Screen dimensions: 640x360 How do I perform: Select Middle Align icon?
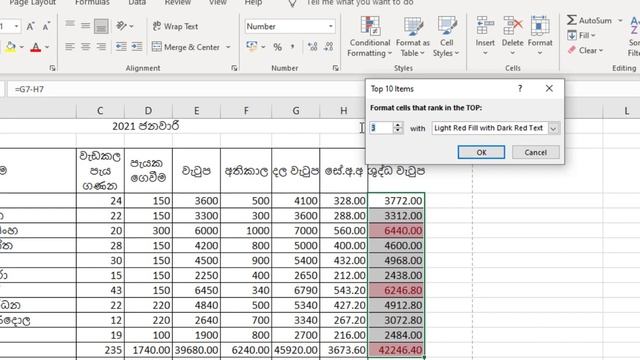(x=85, y=26)
